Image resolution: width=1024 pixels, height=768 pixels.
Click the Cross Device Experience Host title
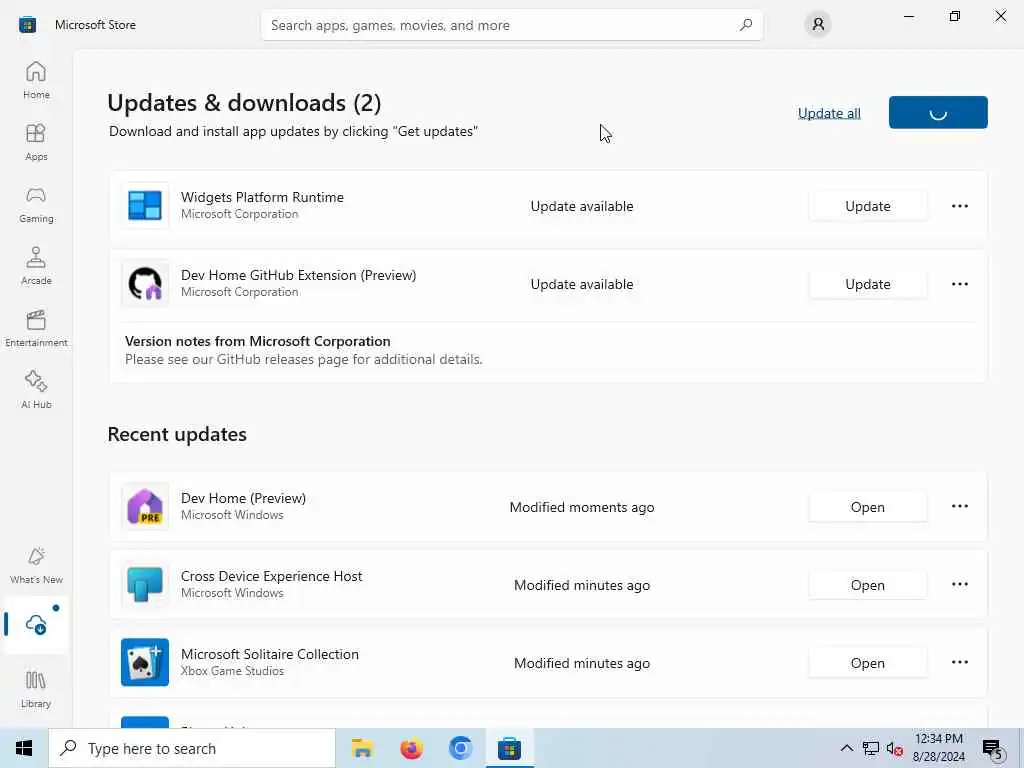(x=271, y=576)
